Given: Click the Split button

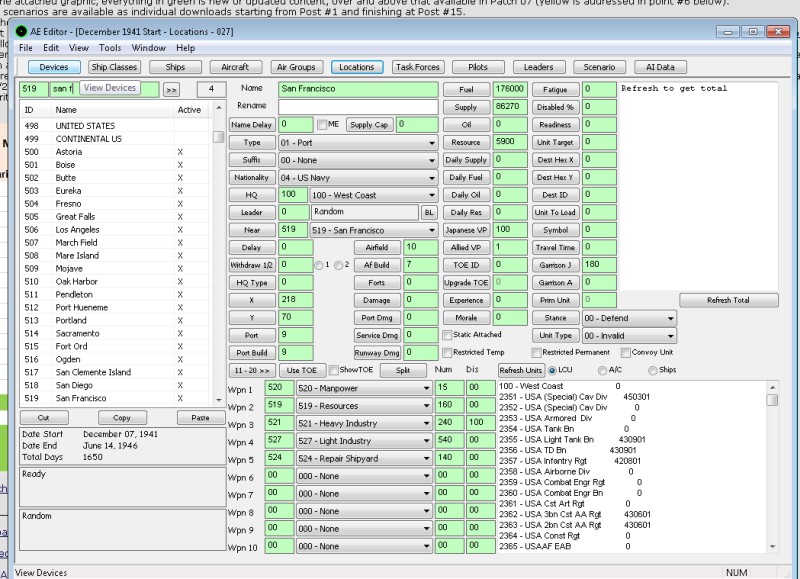Looking at the screenshot, I should click(x=403, y=370).
